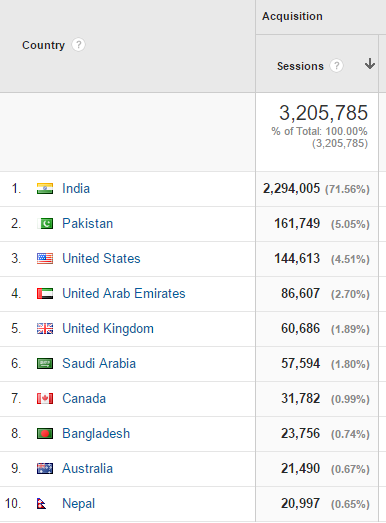The height and width of the screenshot is (523, 386).
Task: Click the India flag icon
Action: tap(45, 188)
